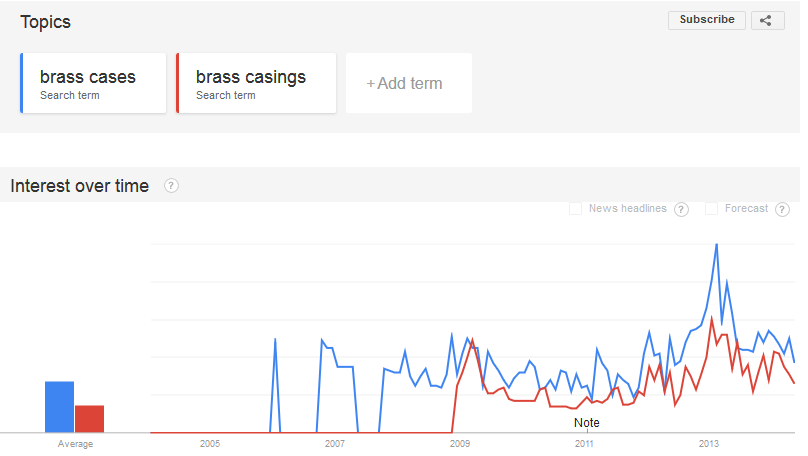
Task: Click the plus icon in Add term
Action: pos(371,83)
